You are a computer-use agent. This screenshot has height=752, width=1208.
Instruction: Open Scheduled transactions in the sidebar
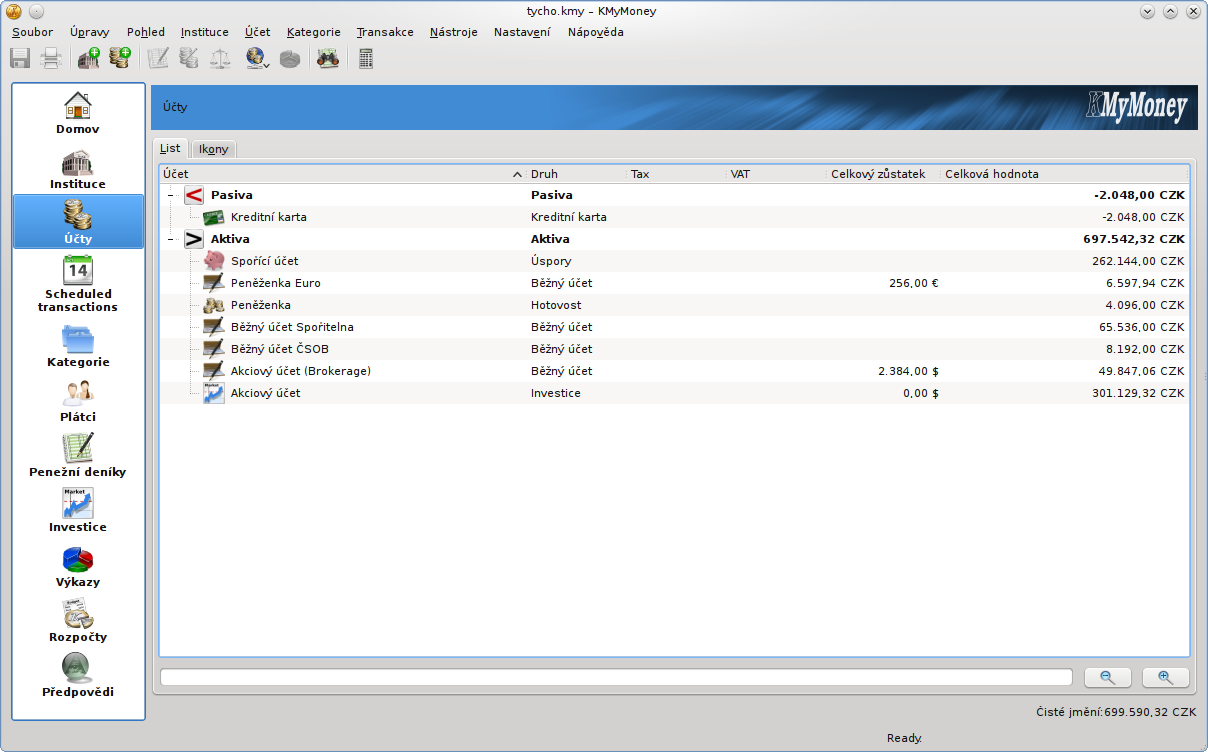[78, 284]
